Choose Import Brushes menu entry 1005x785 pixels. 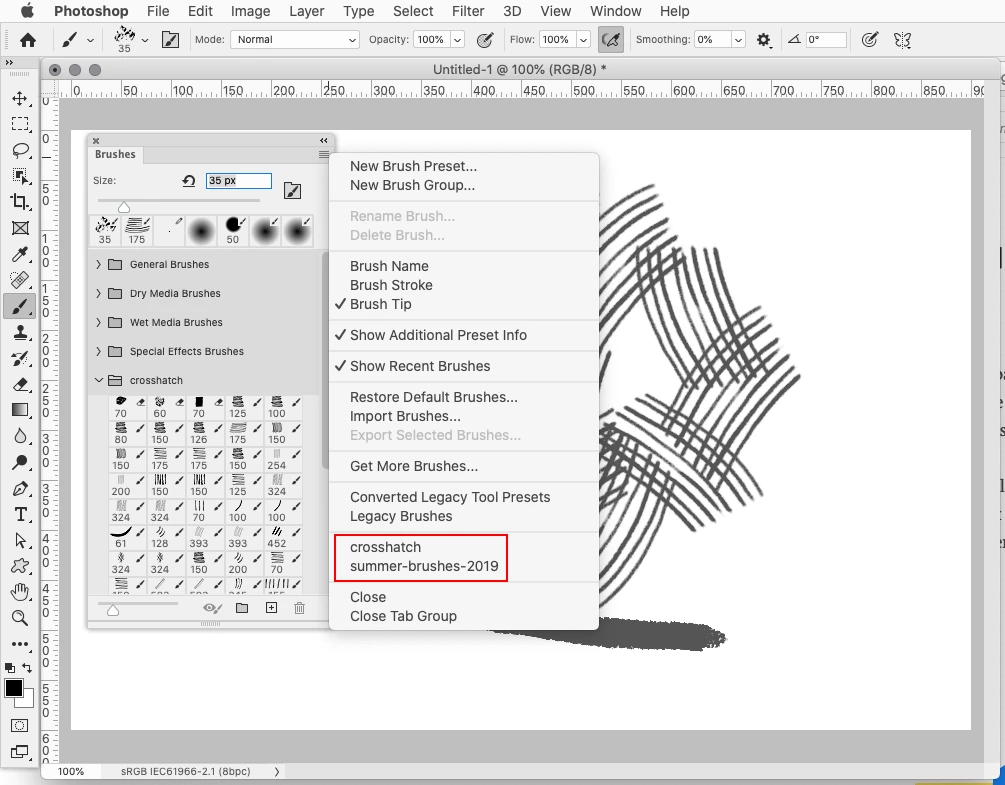(405, 416)
